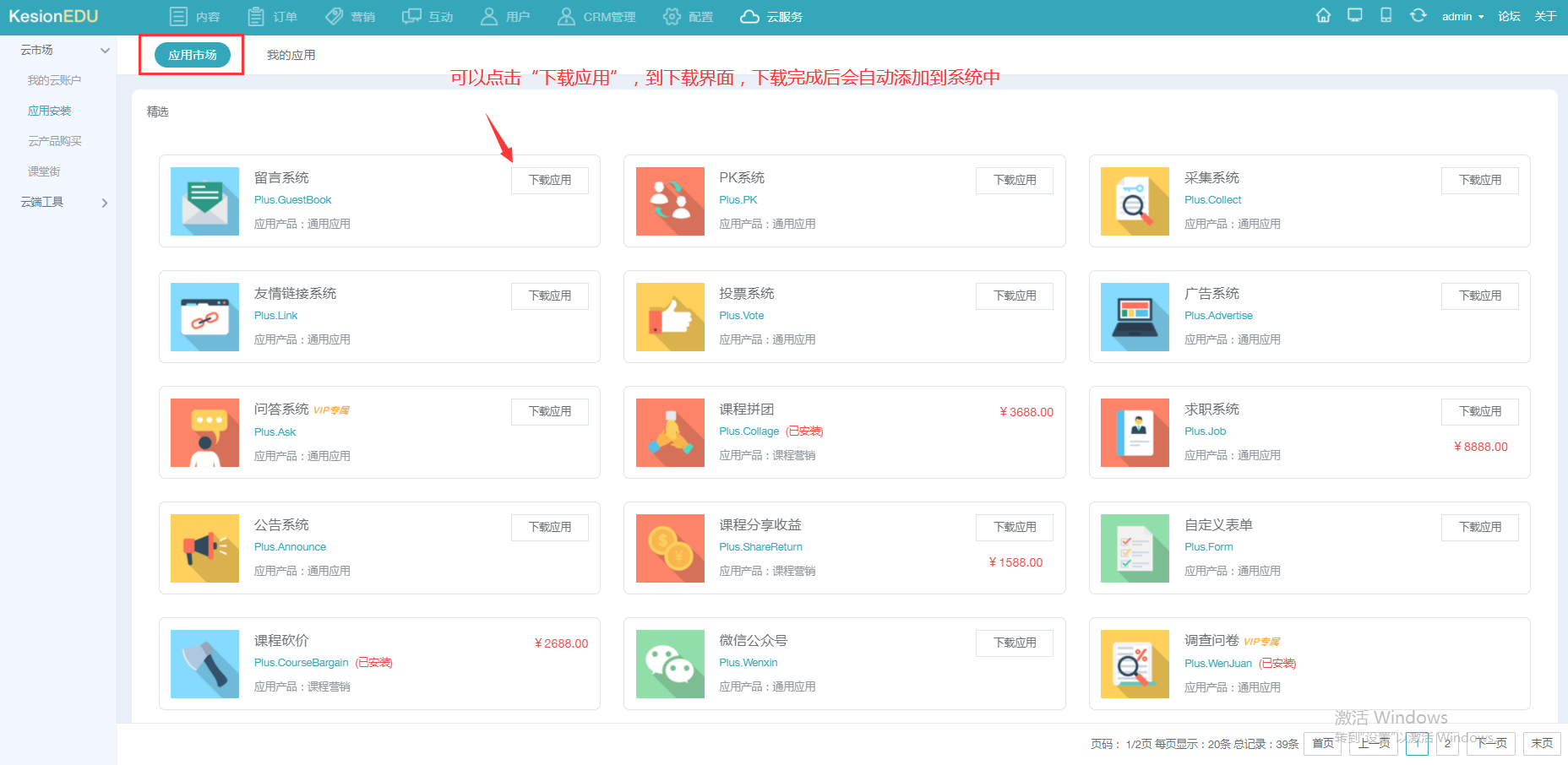Click the 留言系统 envelope icon
Image resolution: width=1568 pixels, height=765 pixels.
coord(204,201)
